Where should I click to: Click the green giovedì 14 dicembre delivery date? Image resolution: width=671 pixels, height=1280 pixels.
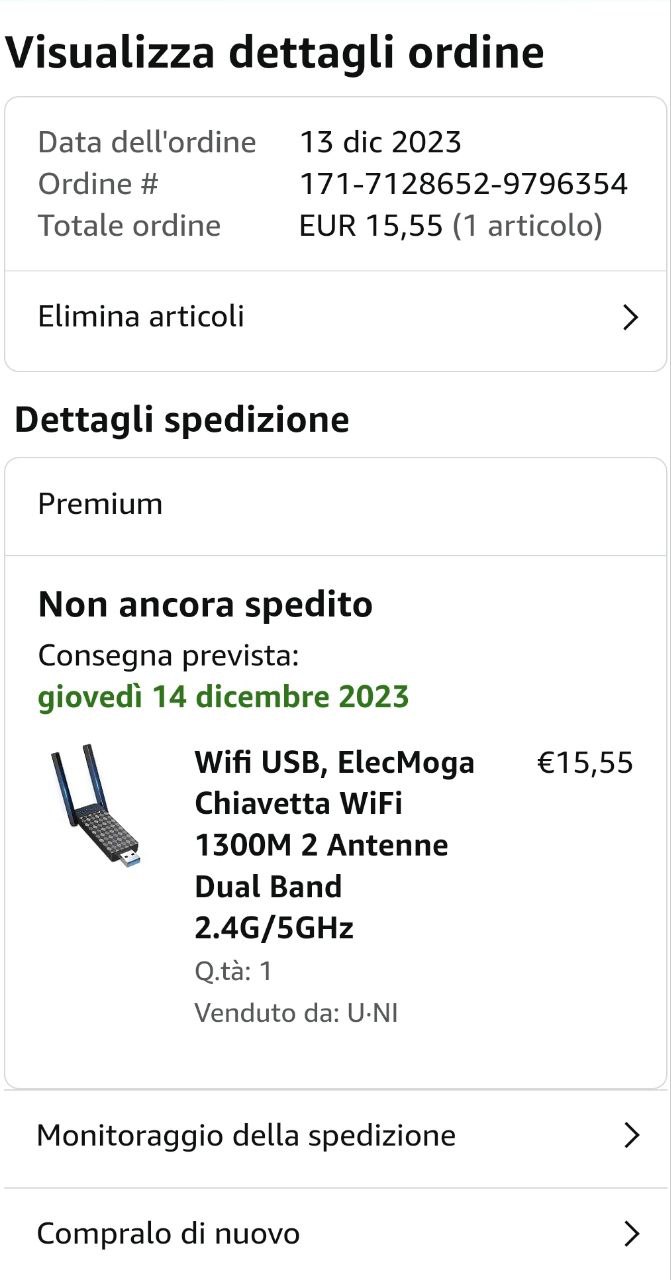pos(223,696)
